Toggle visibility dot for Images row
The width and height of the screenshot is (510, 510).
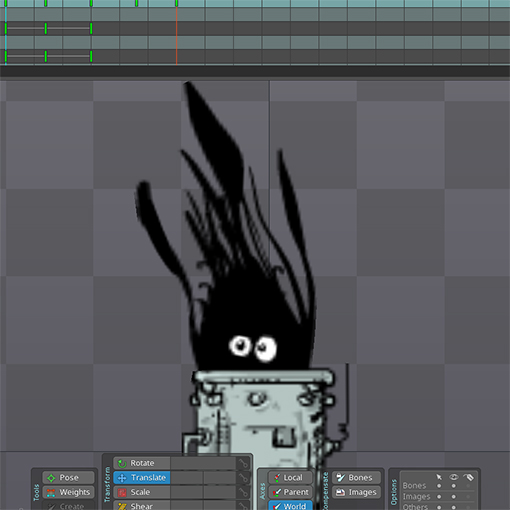pos(454,497)
